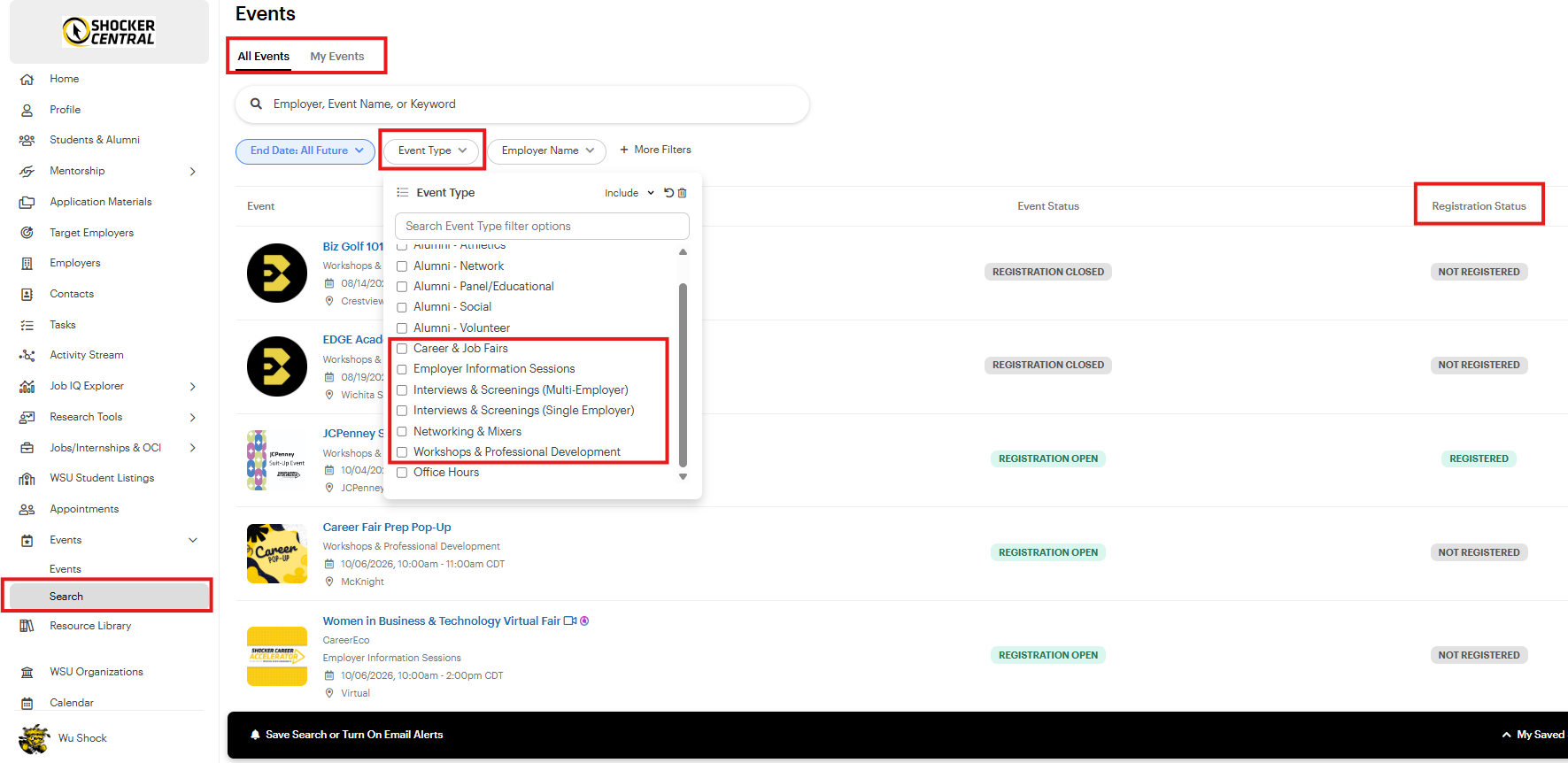This screenshot has height=763, width=1568.
Task: Open Activity Stream icon in sidebar
Action: (x=27, y=355)
